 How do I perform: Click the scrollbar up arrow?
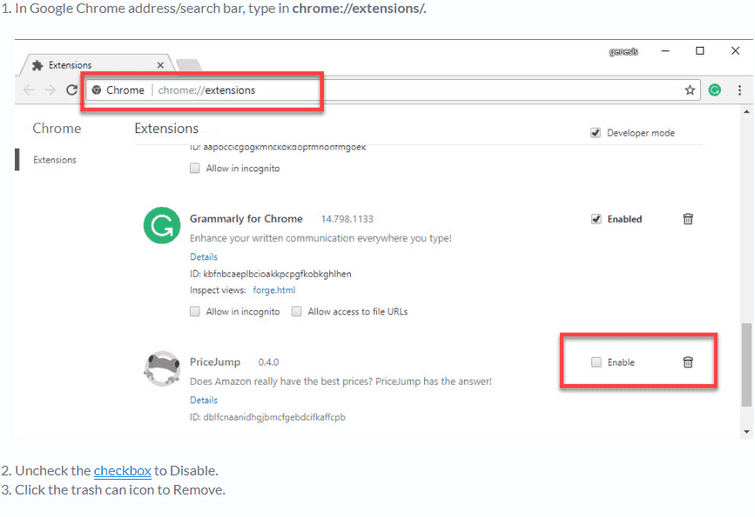746,112
